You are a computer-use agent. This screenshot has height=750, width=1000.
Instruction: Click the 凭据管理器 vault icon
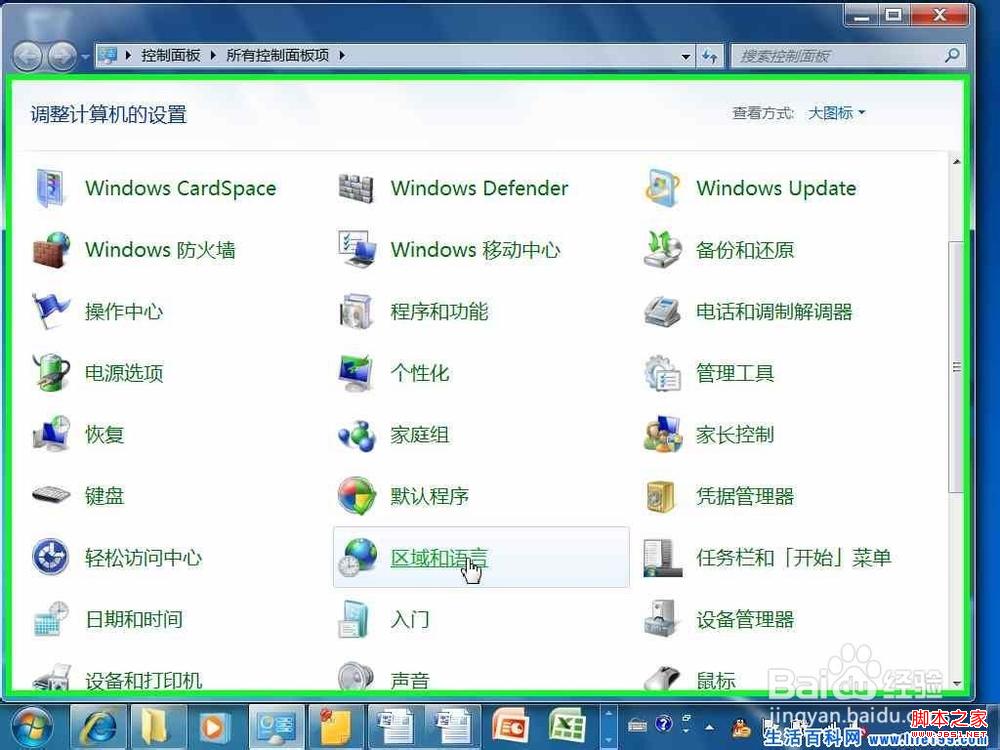click(662, 496)
